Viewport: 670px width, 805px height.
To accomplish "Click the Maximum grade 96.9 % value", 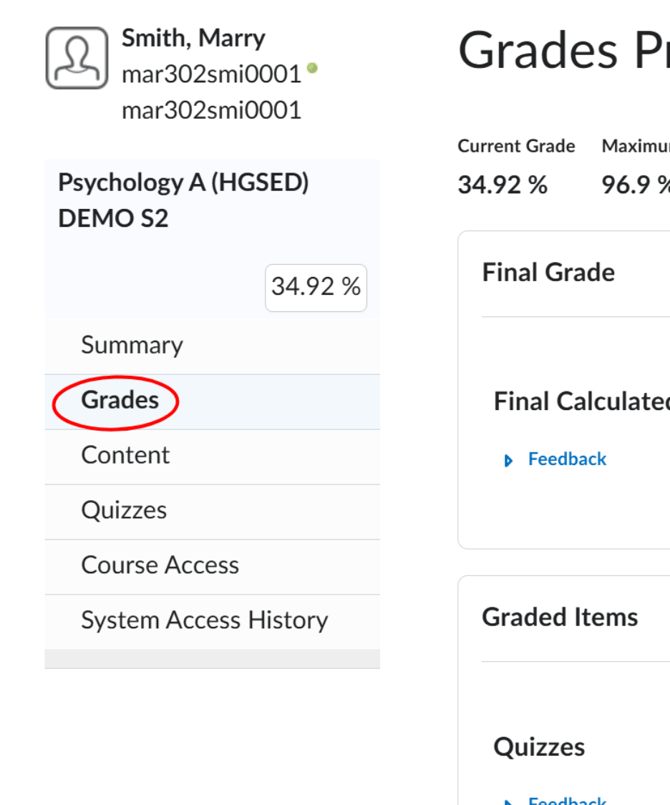I will tap(636, 185).
